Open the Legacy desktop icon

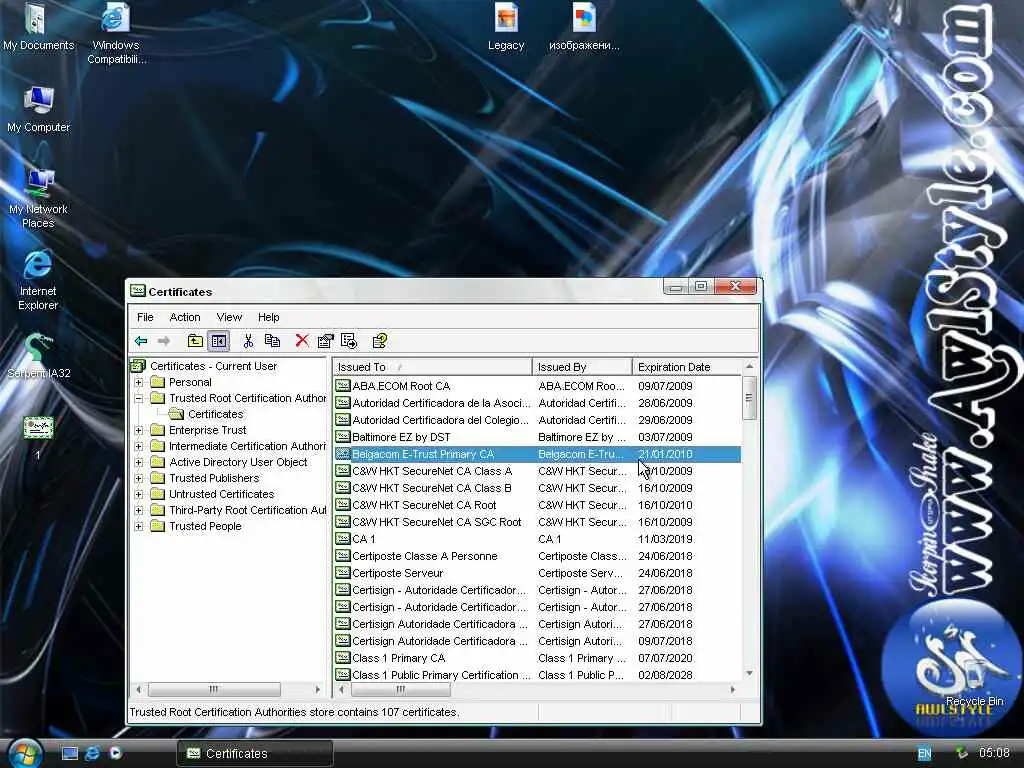pyautogui.click(x=506, y=27)
